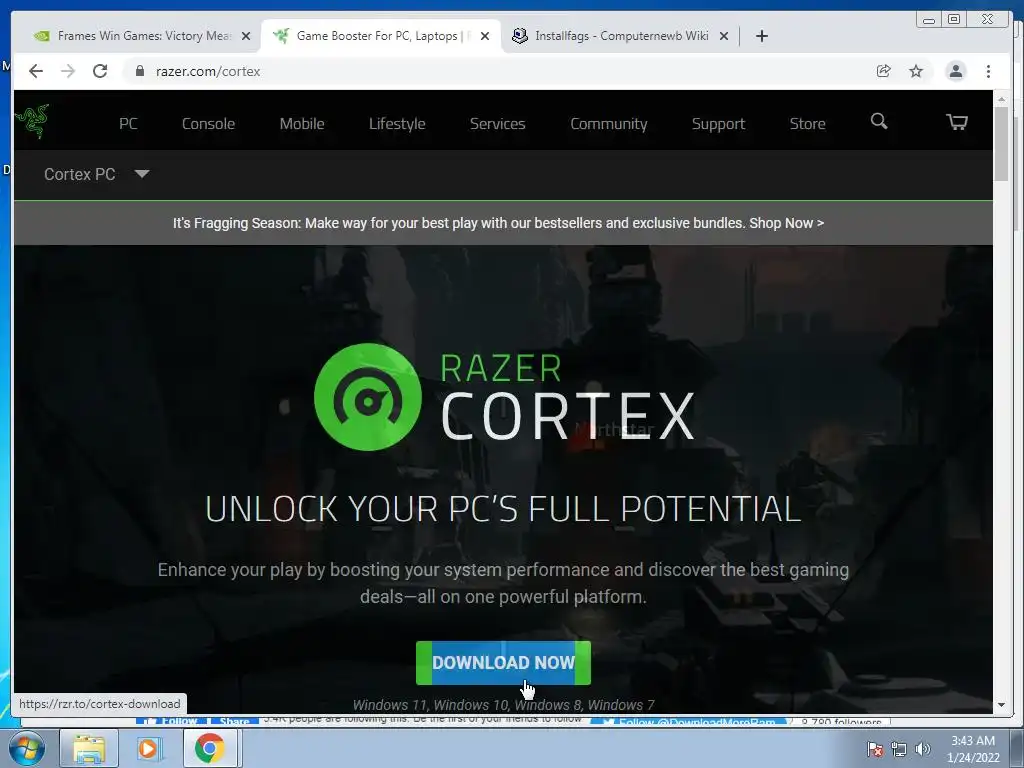Open the Mobile navigation menu
The width and height of the screenshot is (1024, 768).
point(302,123)
